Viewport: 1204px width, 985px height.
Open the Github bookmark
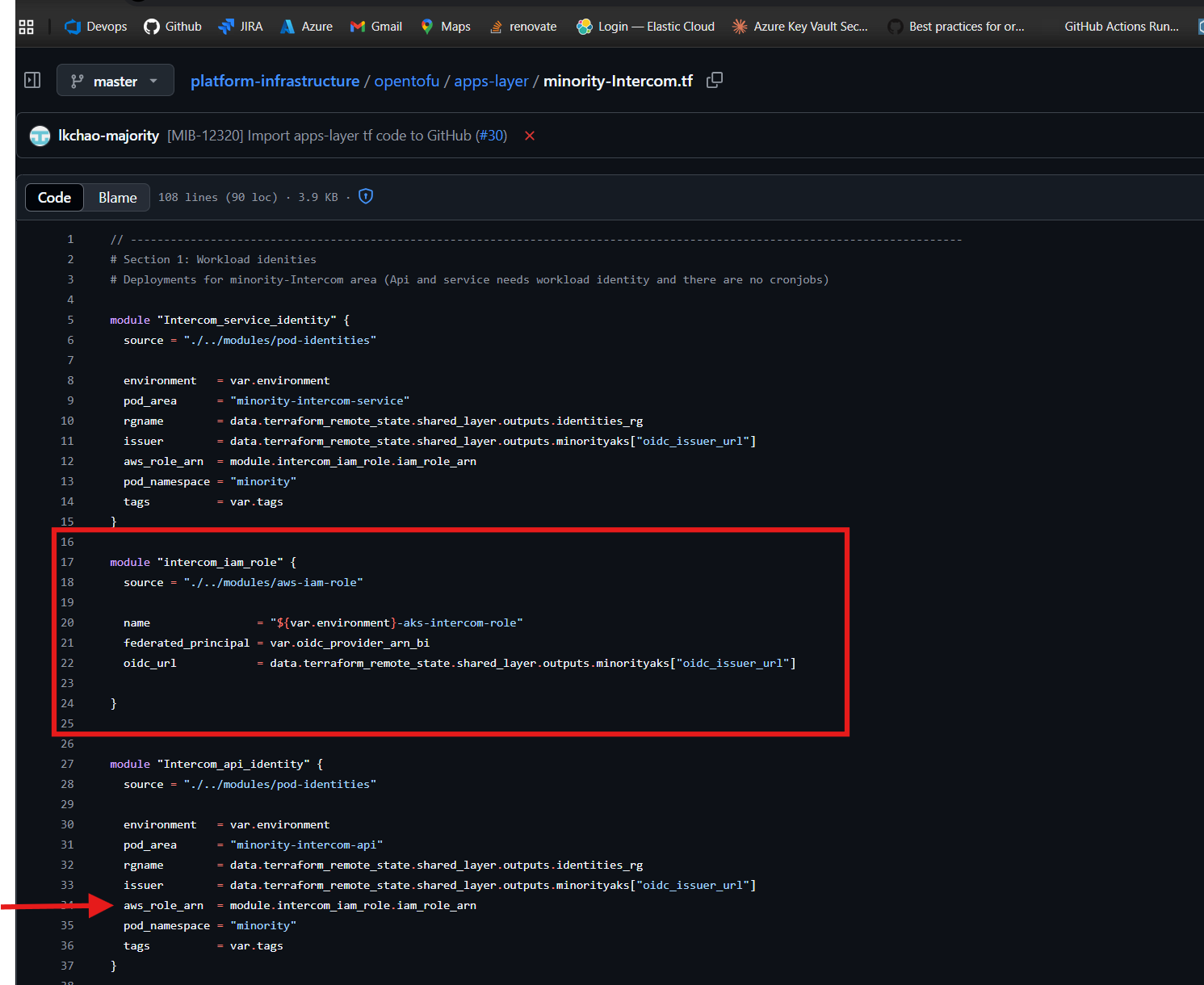(173, 27)
